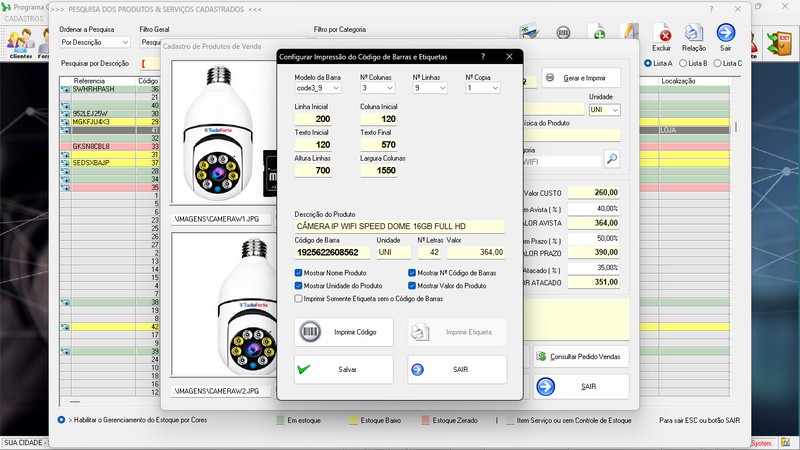Image resolution: width=800 pixels, height=450 pixels.
Task: Toggle Mostrar Valor do Produto checkbox
Action: pyautogui.click(x=413, y=285)
